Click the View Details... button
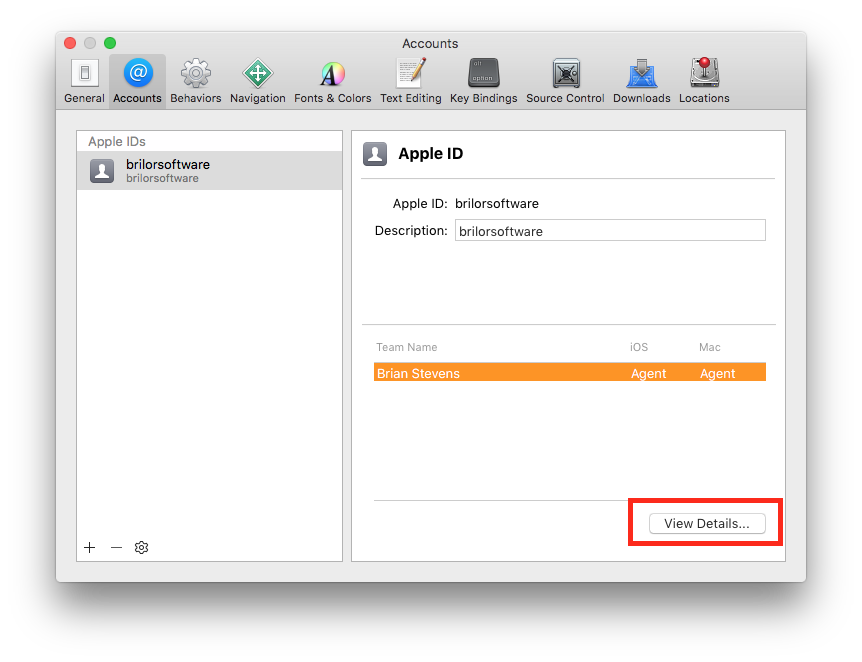Screen dimensions: 862x662 click(707, 523)
